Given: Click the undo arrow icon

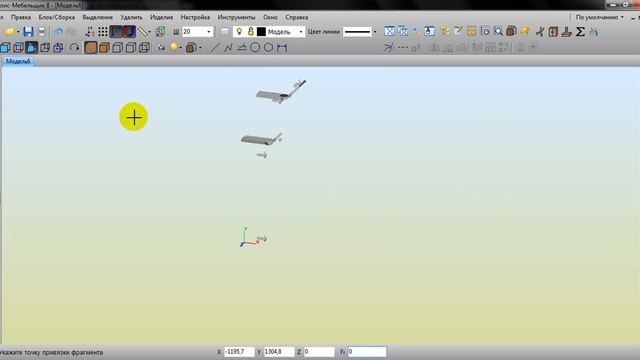Looking at the screenshot, I should coord(58,31).
